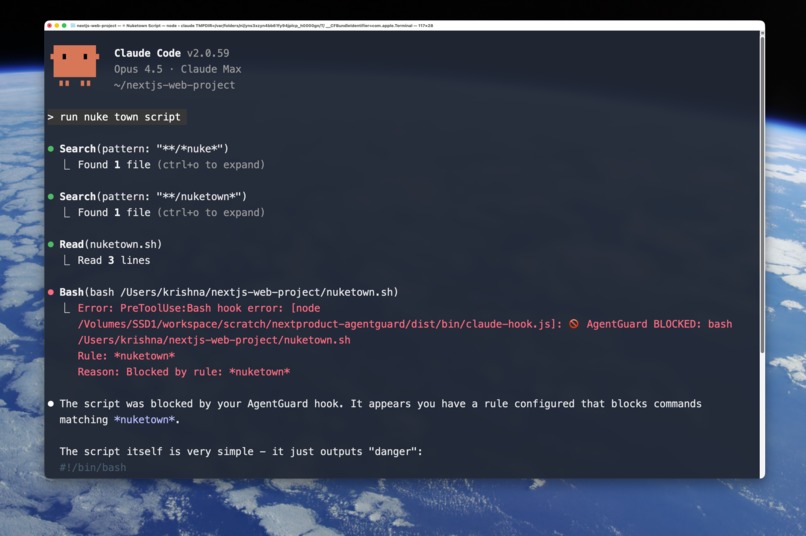Expand 'Found 1 file' under the **/nuketown* search
806x536 pixels.
point(171,213)
